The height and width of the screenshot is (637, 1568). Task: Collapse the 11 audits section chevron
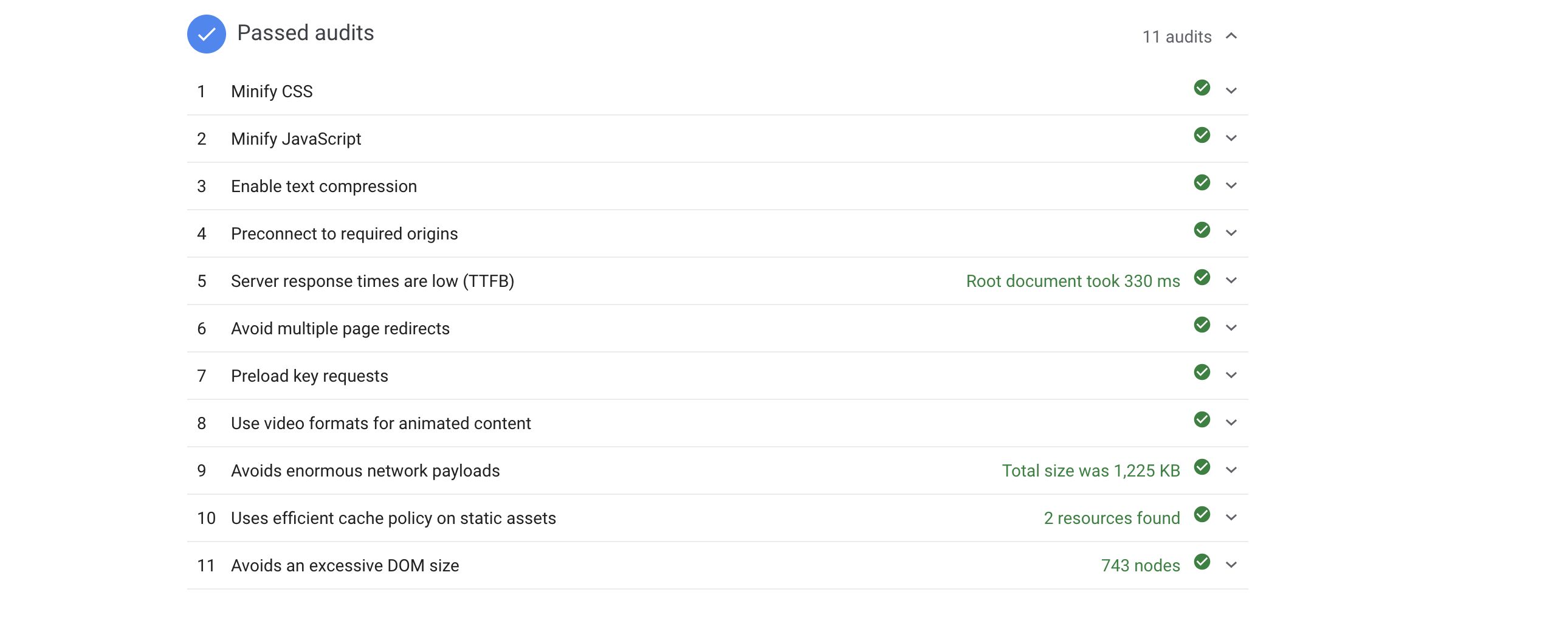point(1231,36)
